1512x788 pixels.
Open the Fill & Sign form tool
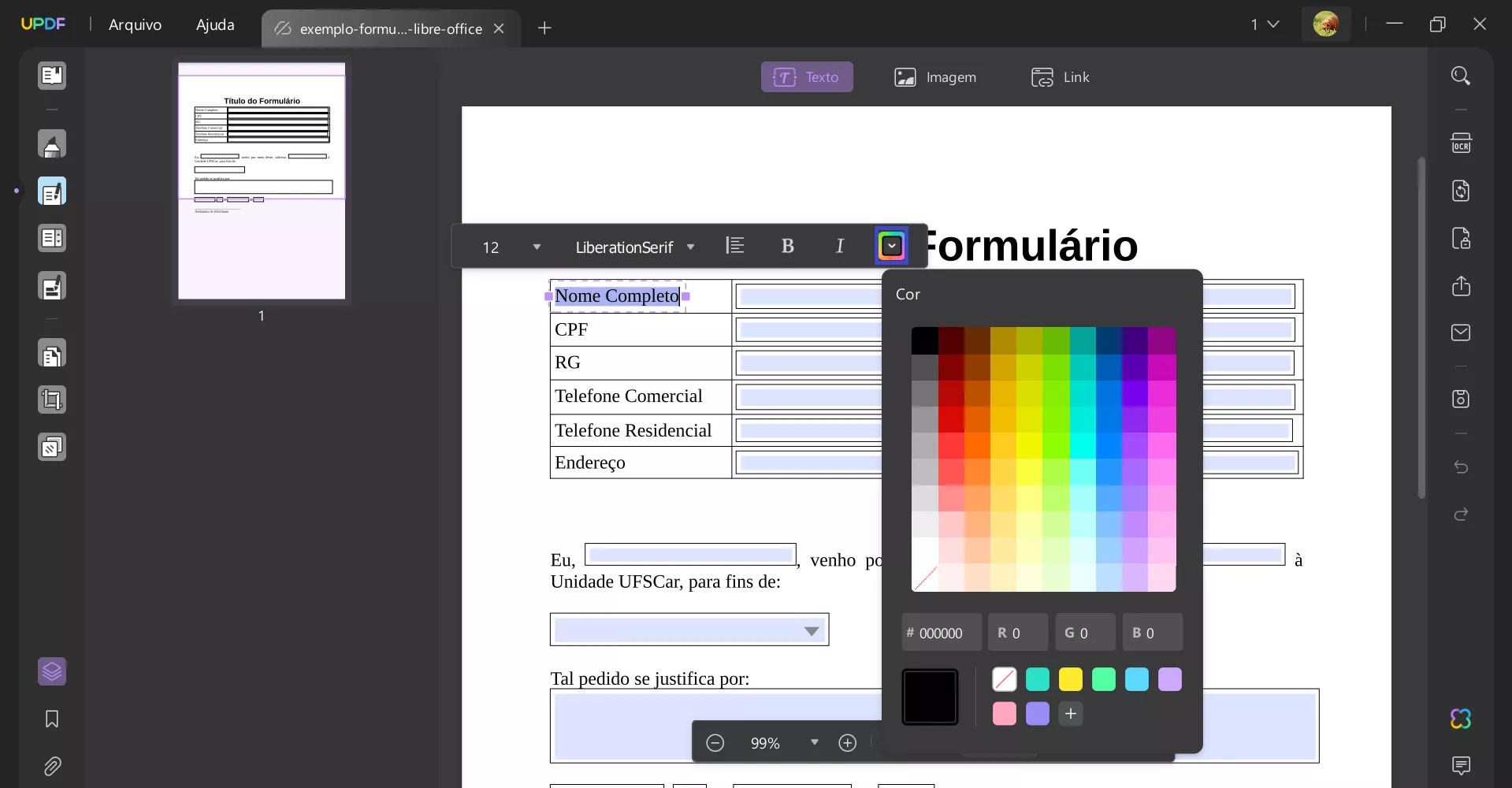click(52, 286)
